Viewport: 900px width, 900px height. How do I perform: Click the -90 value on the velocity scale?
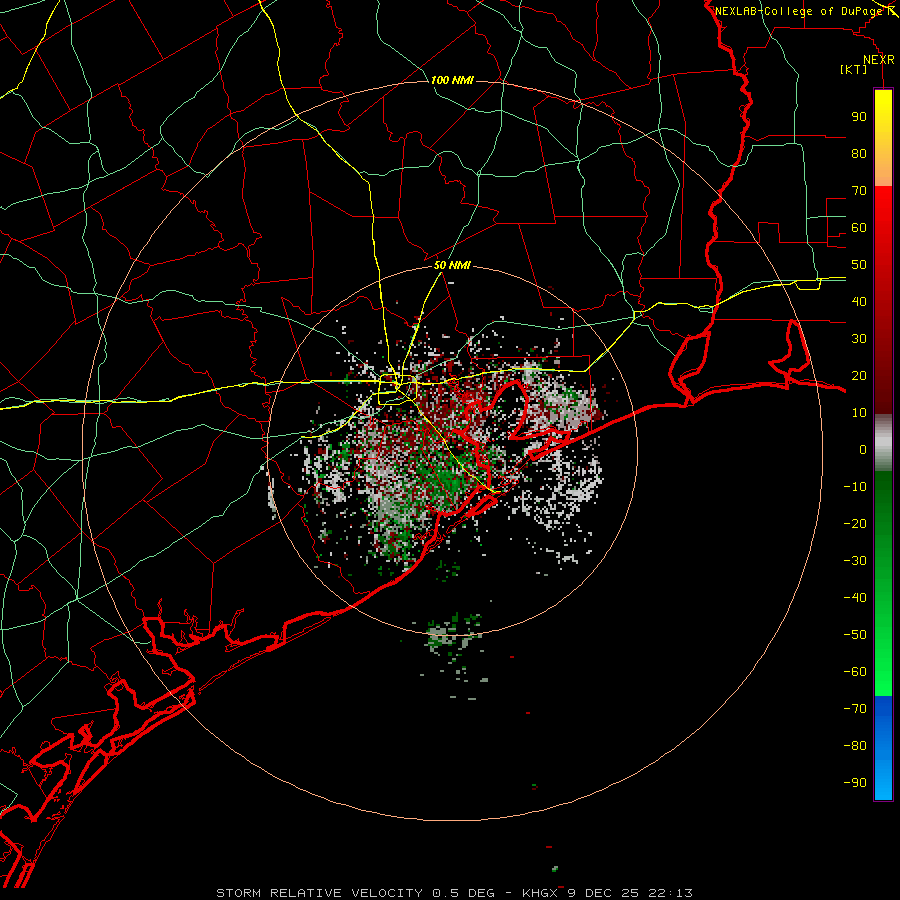[x=855, y=783]
